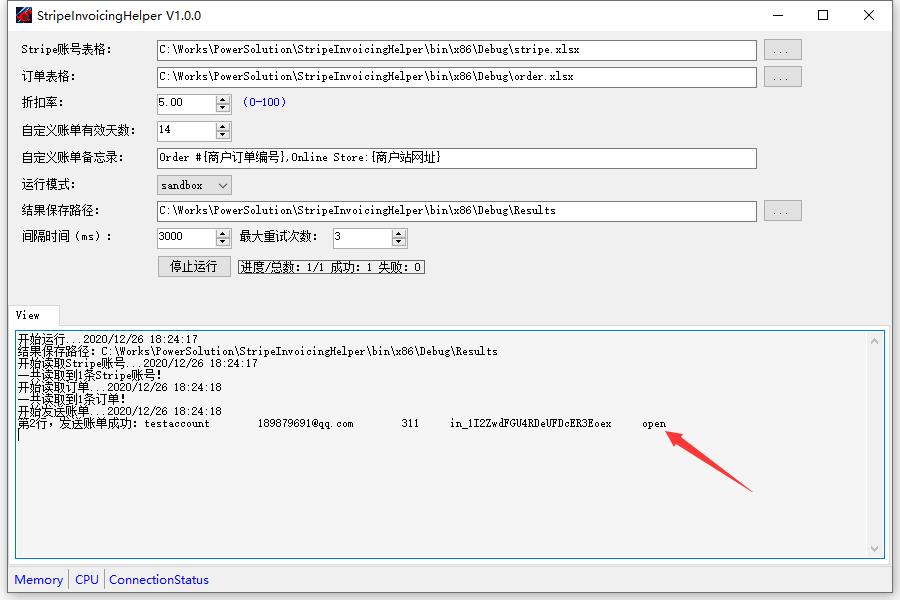Focus the 自定义账单备忘录 text field
The image size is (900, 600).
(x=456, y=158)
